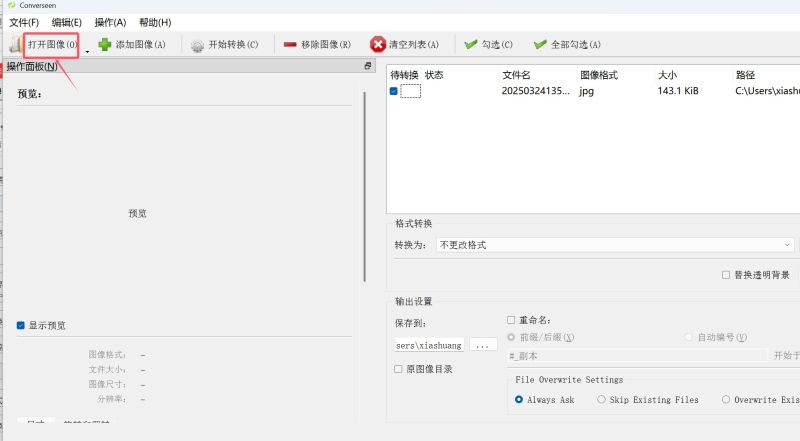
Task: Click the ... browse folder button
Action: [x=483, y=345]
